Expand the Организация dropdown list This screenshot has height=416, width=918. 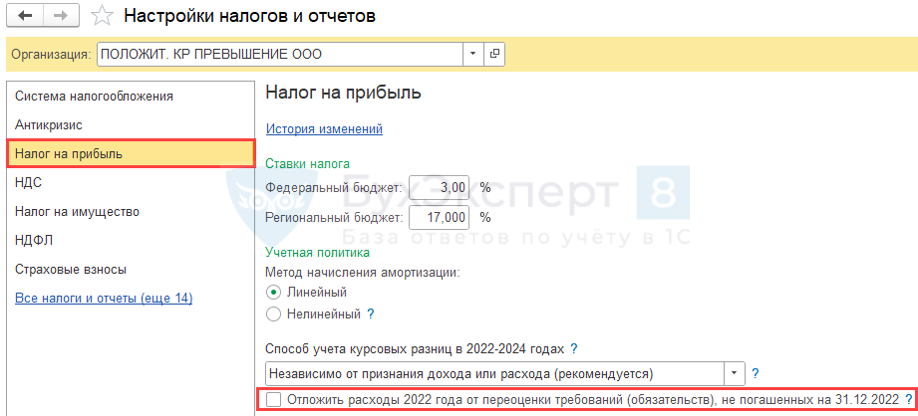[473, 54]
